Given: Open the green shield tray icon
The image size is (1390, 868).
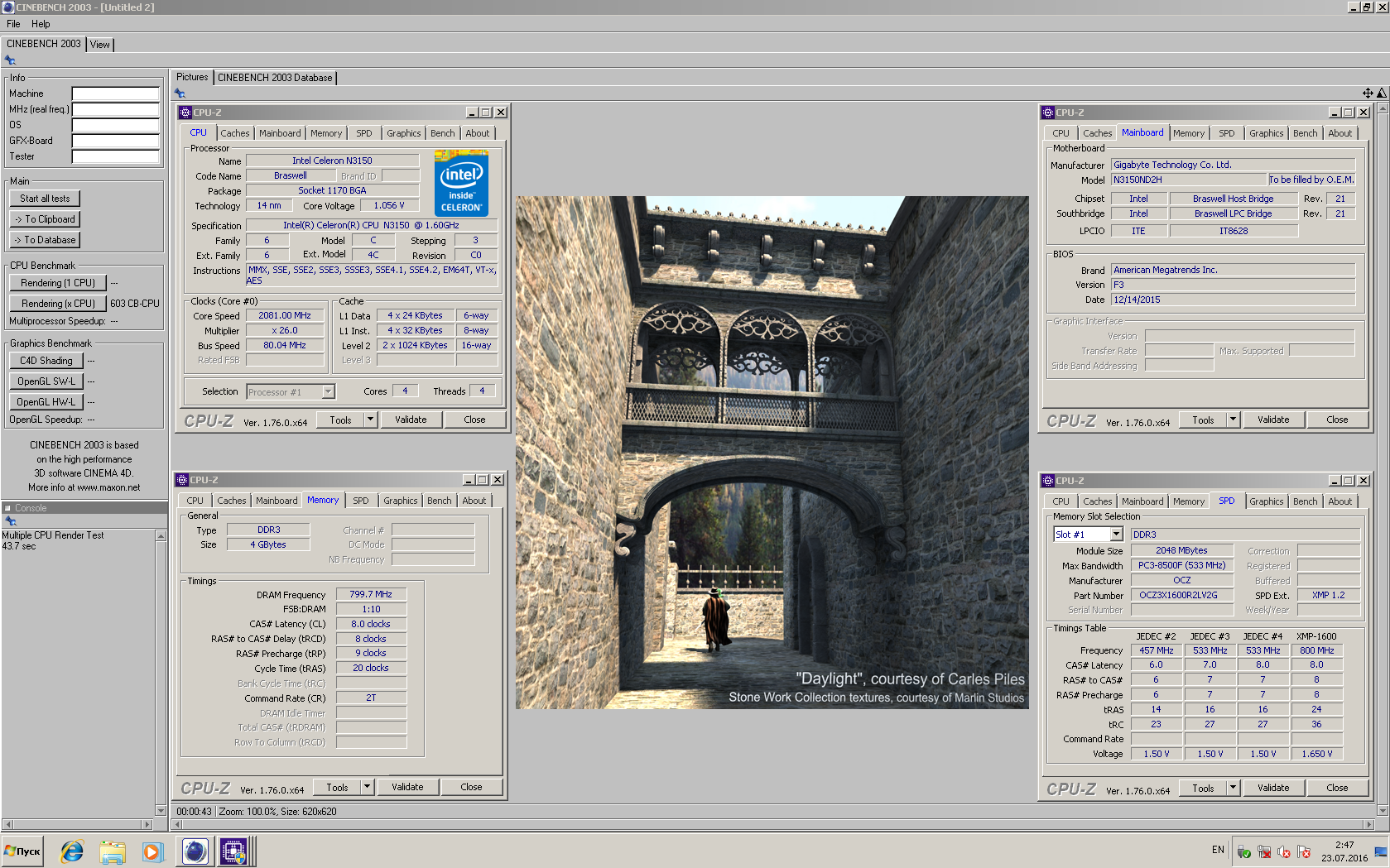Looking at the screenshot, I should click(1243, 851).
